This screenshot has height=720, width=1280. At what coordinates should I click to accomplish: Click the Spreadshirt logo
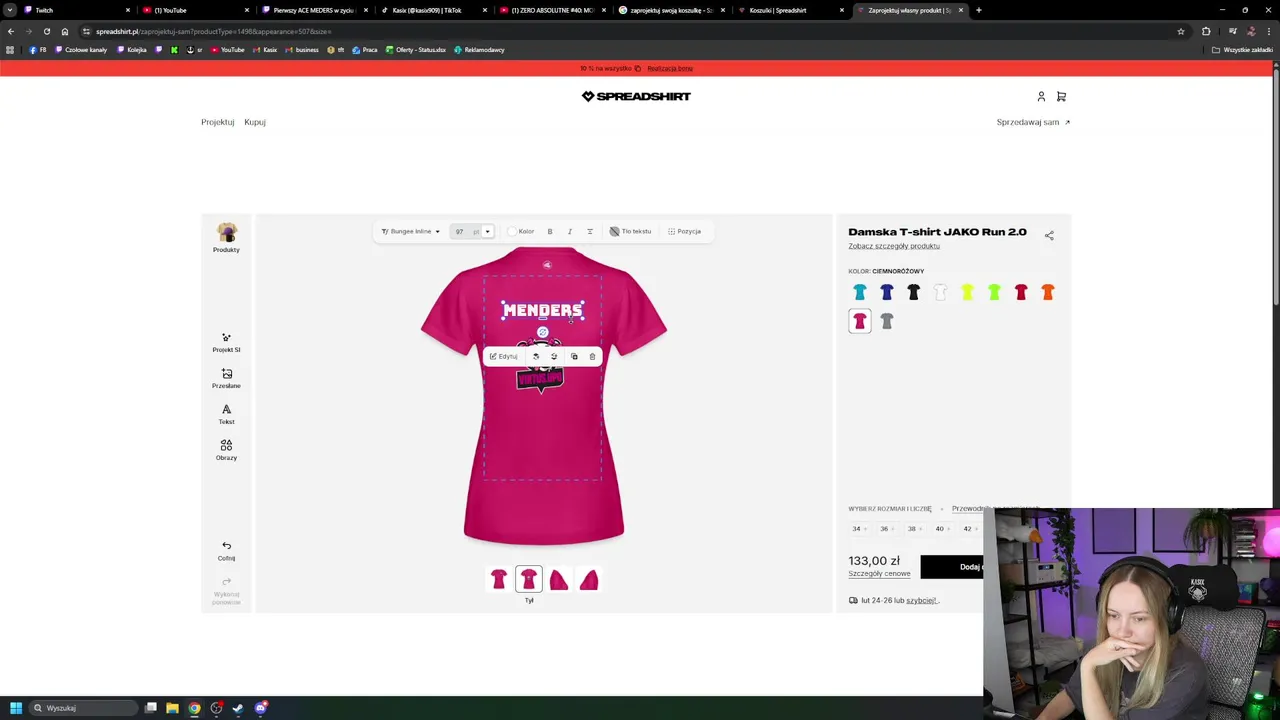tap(636, 96)
